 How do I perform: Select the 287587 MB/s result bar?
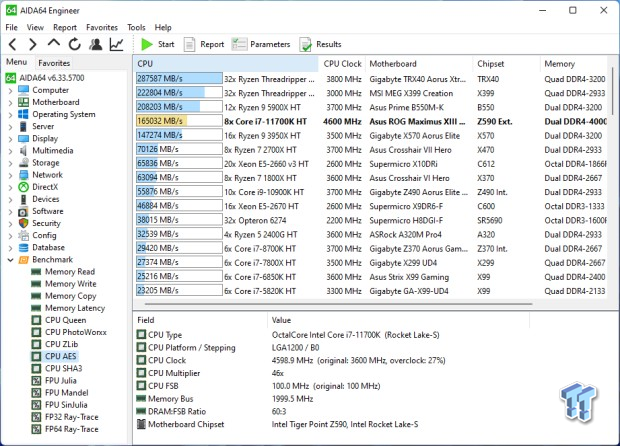pos(179,79)
